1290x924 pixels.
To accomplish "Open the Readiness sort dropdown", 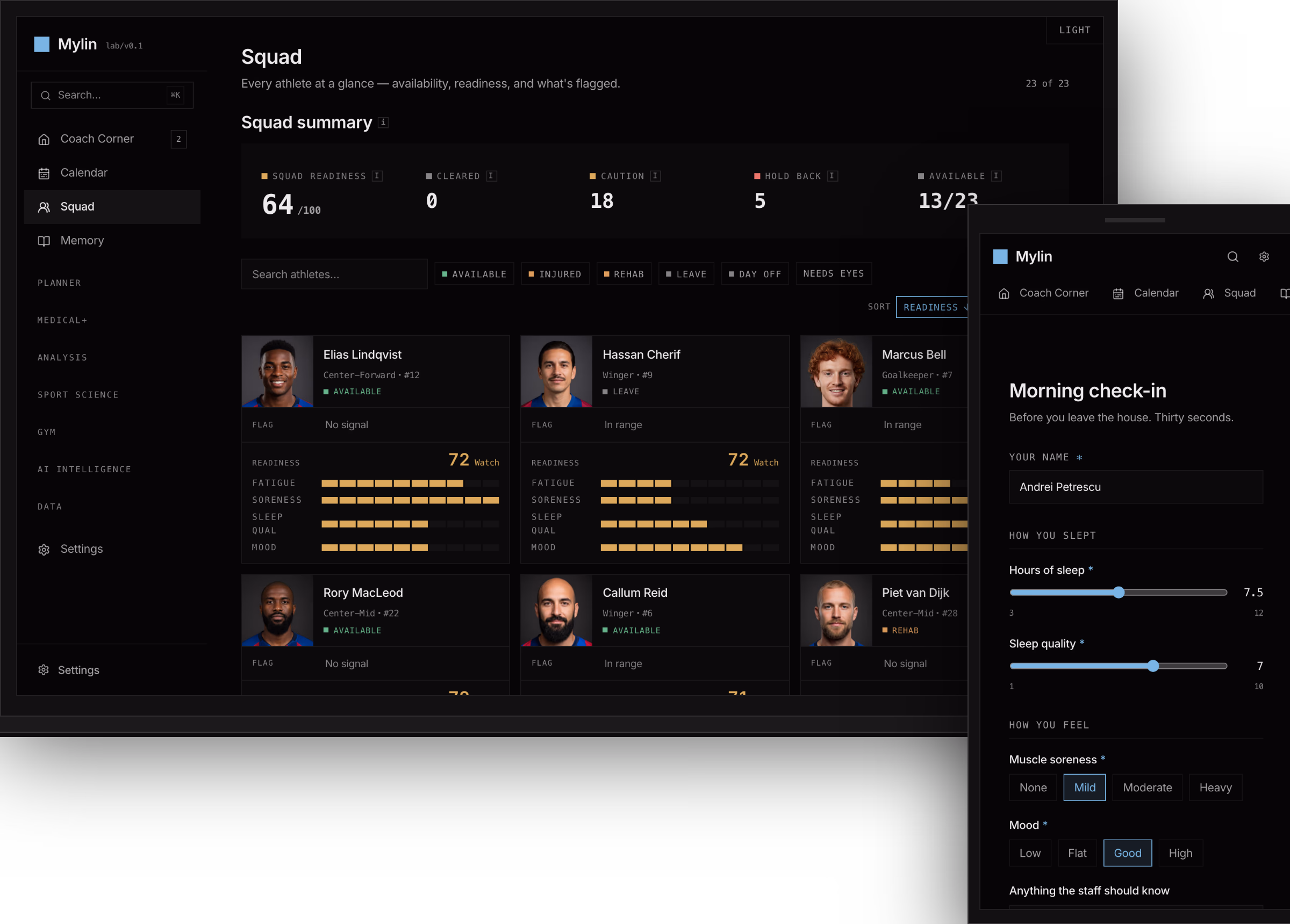I will tap(931, 307).
